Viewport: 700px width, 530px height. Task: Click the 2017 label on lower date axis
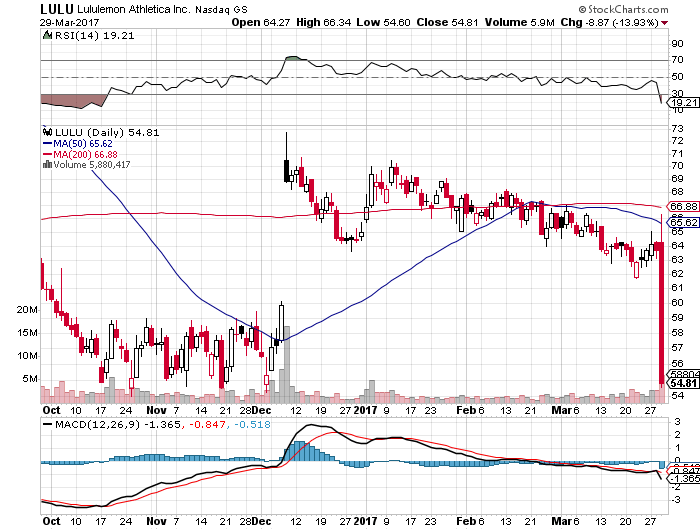point(365,521)
